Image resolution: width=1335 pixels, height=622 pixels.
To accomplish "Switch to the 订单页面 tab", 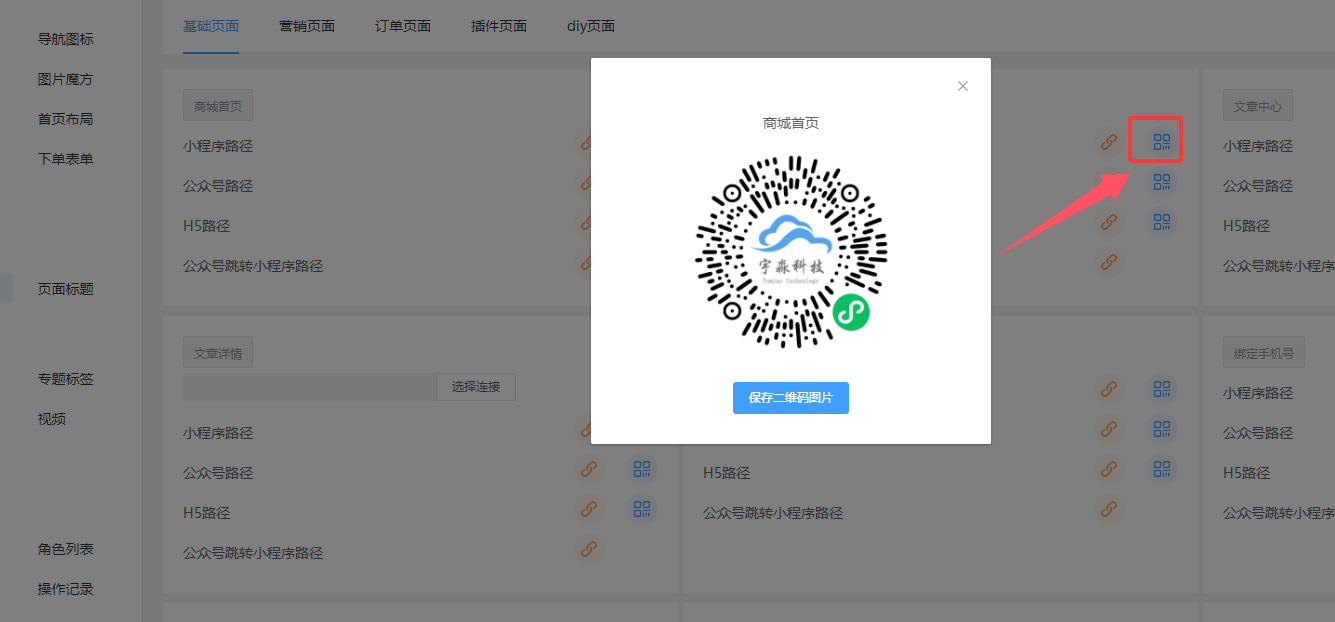I will pos(403,26).
